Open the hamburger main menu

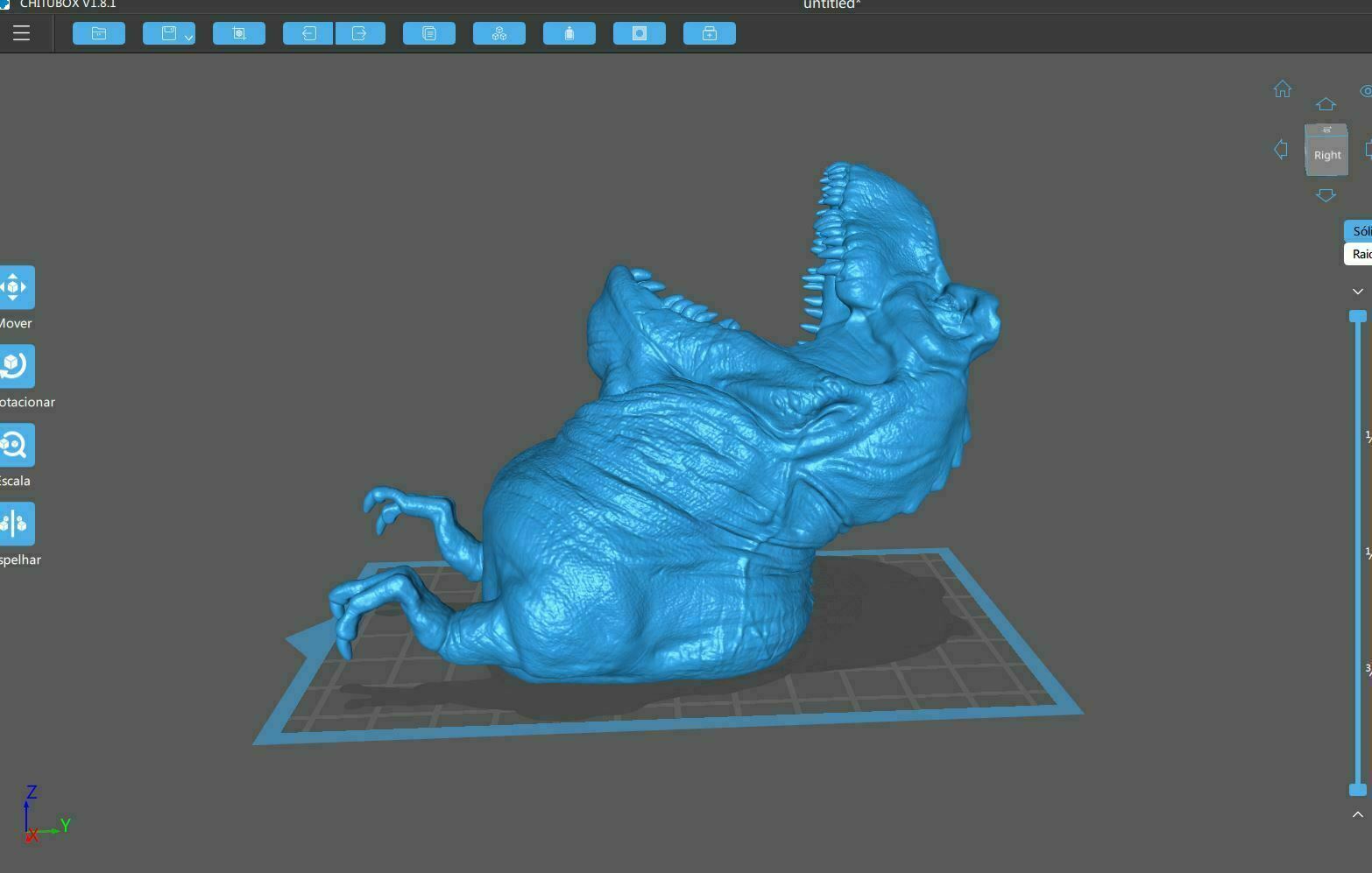(21, 33)
